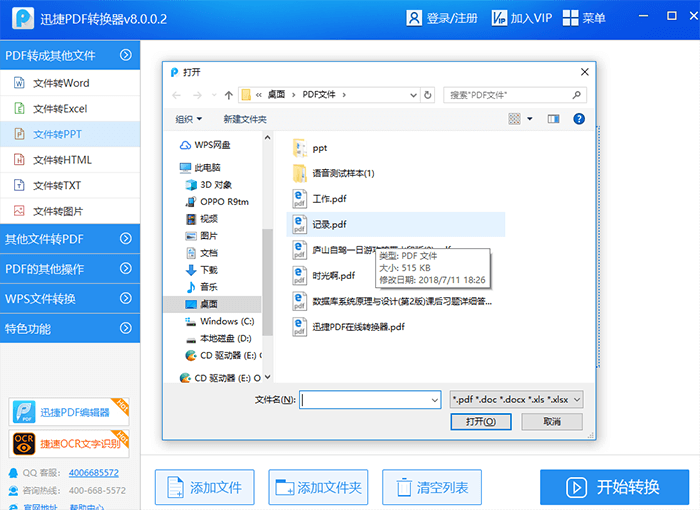Click the navigation tree scrollbar thumb
The width and height of the screenshot is (700, 510).
[x=267, y=282]
